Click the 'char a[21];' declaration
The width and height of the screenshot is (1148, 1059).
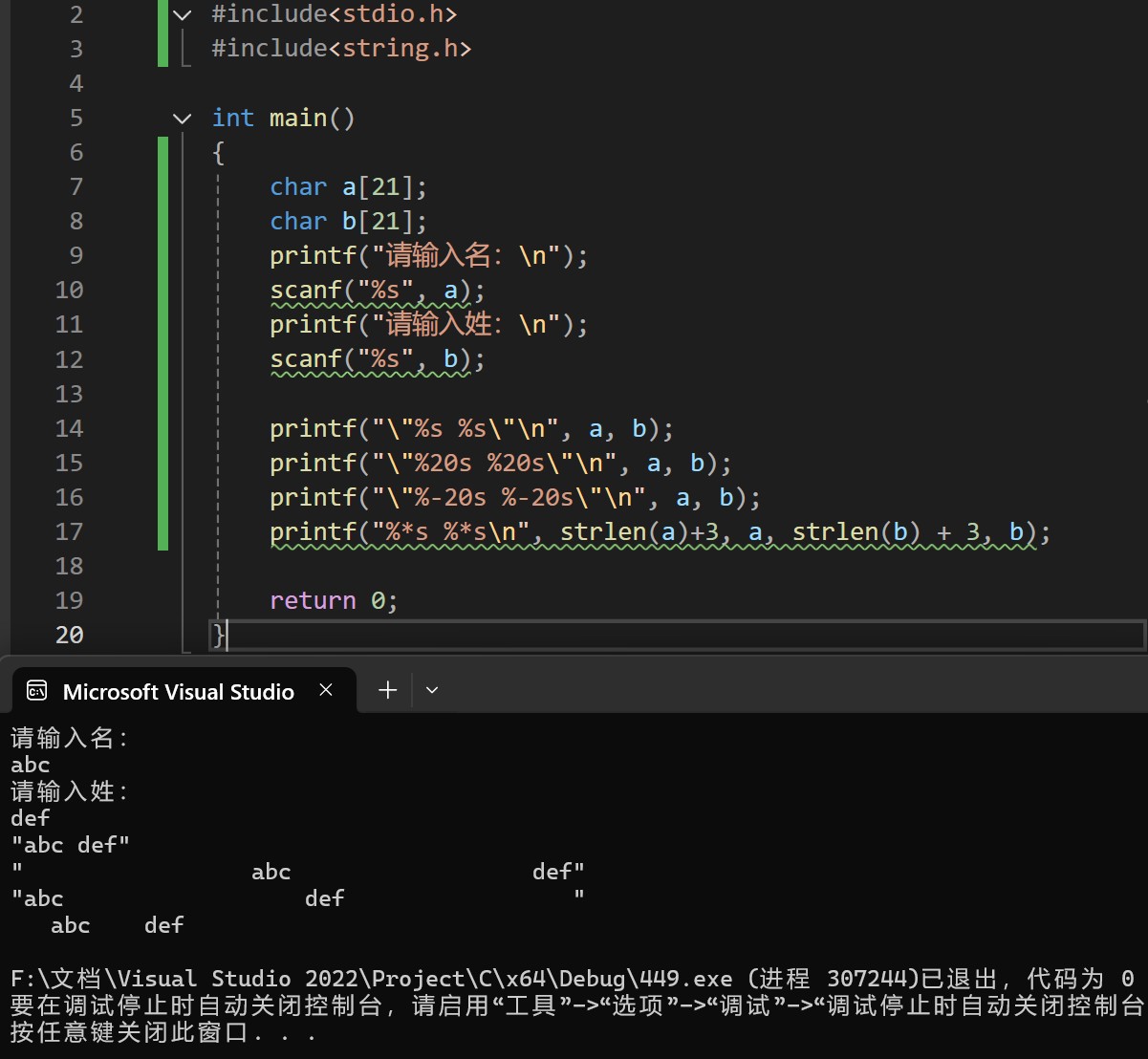pos(349,186)
